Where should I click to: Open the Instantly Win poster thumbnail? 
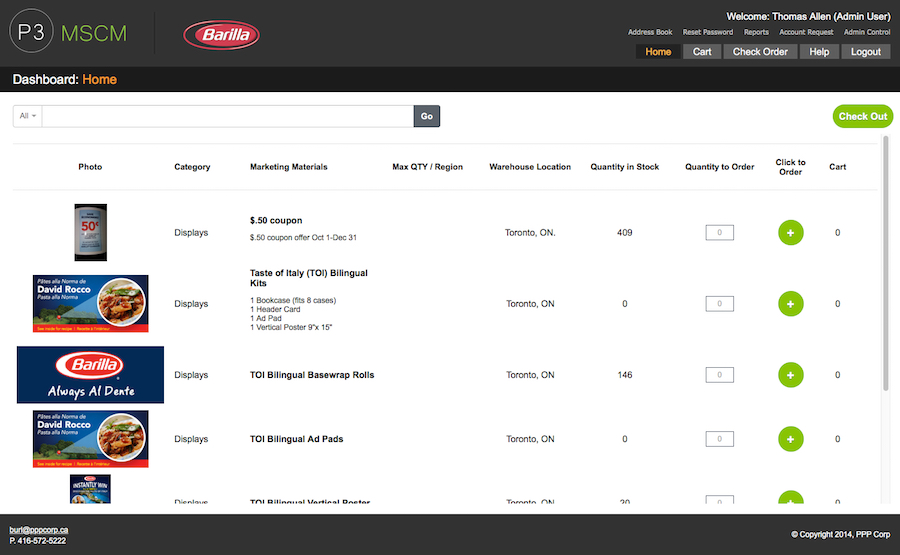coord(91,489)
